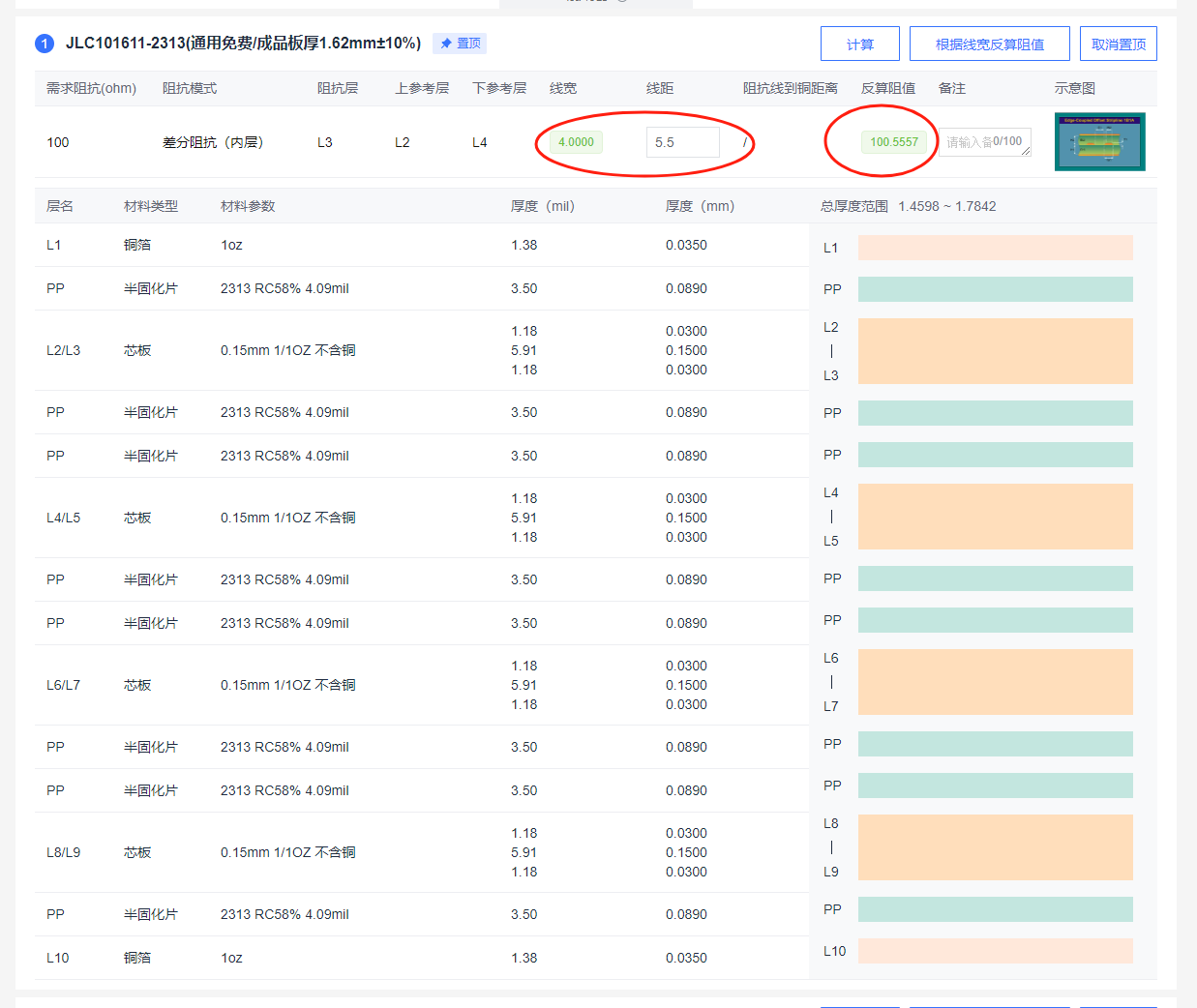The width and height of the screenshot is (1197, 1008).
Task: Grab the remark box resize handle
Action: click(x=1025, y=151)
